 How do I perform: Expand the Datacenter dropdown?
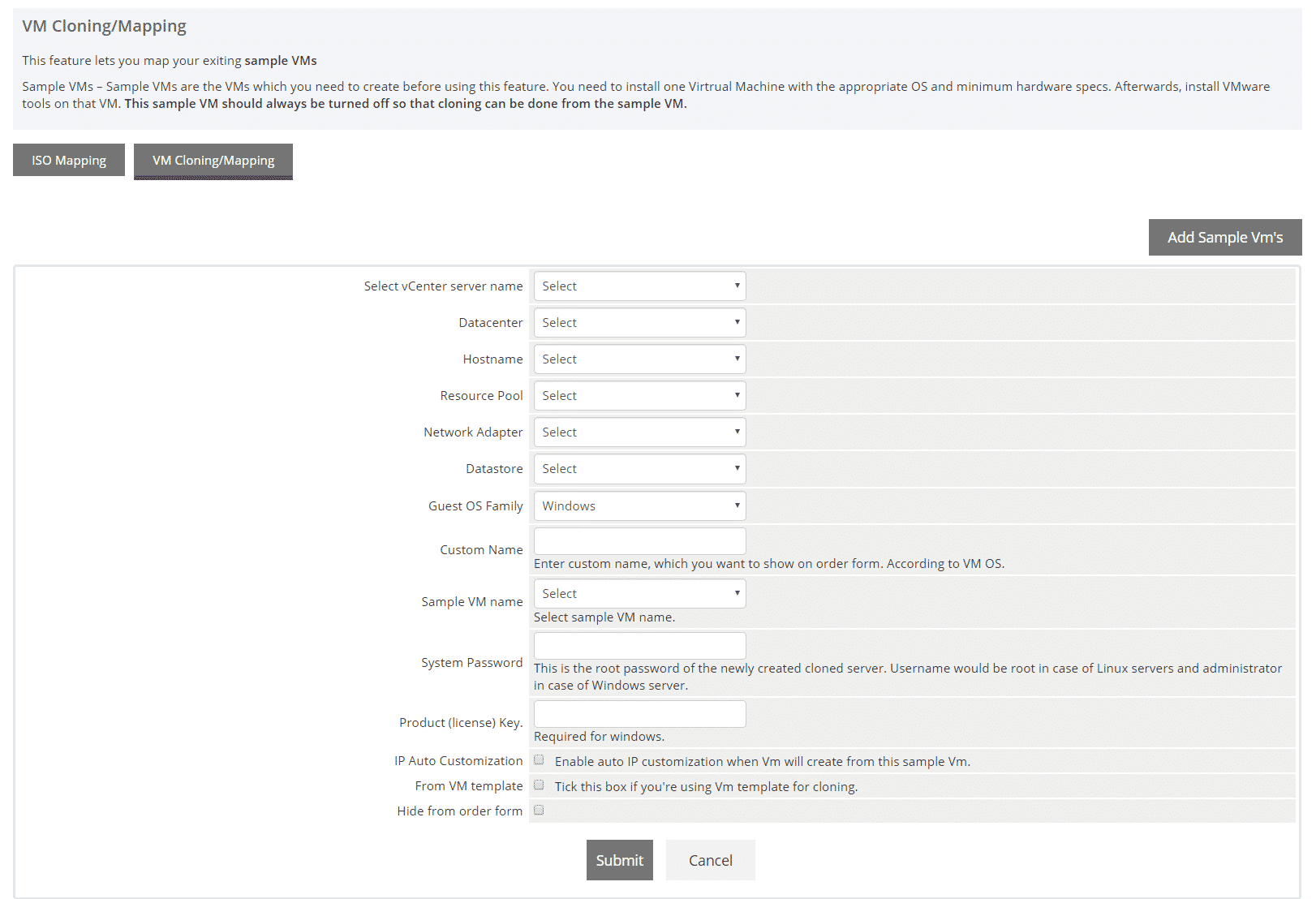coord(639,323)
